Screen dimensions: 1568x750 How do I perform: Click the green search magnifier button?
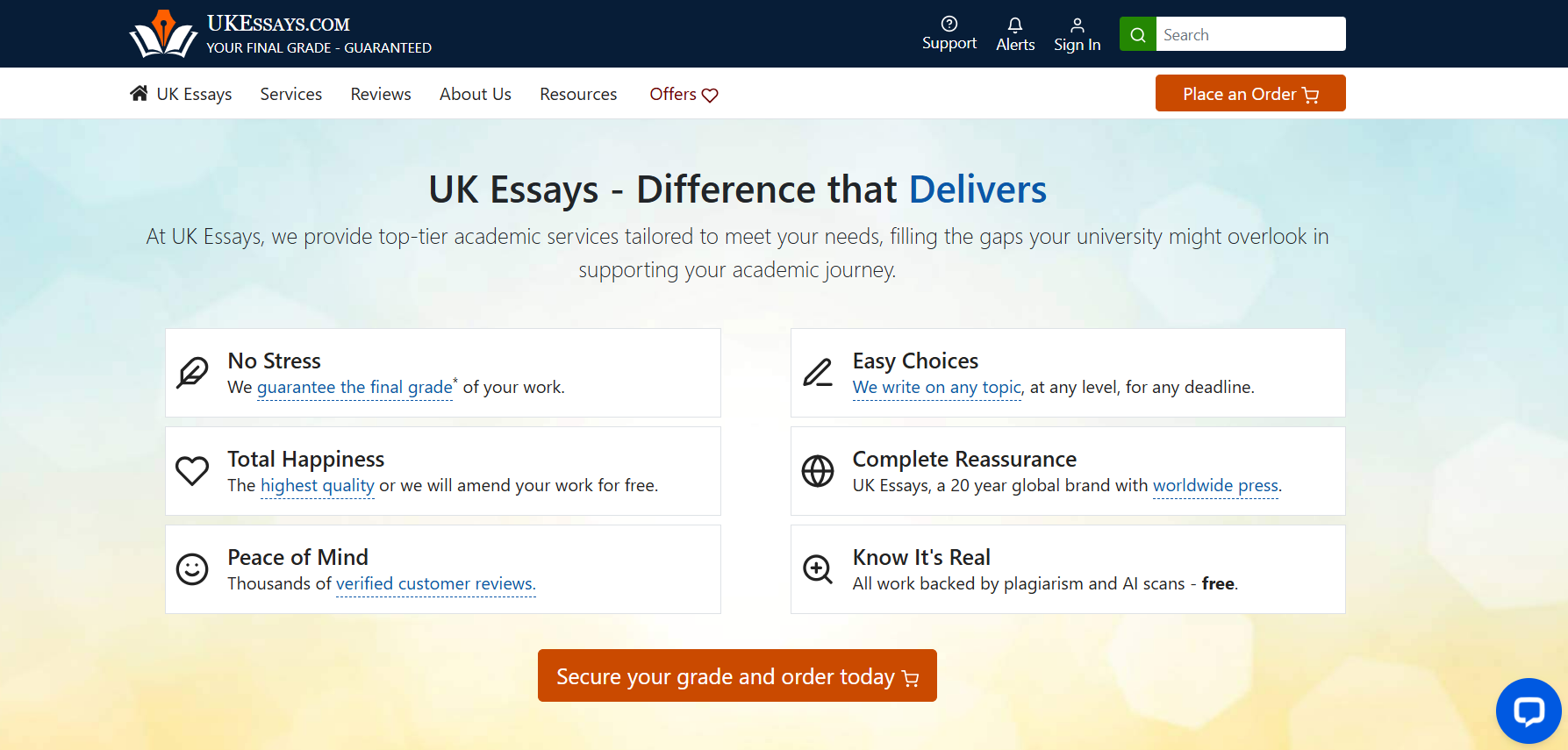[1138, 34]
